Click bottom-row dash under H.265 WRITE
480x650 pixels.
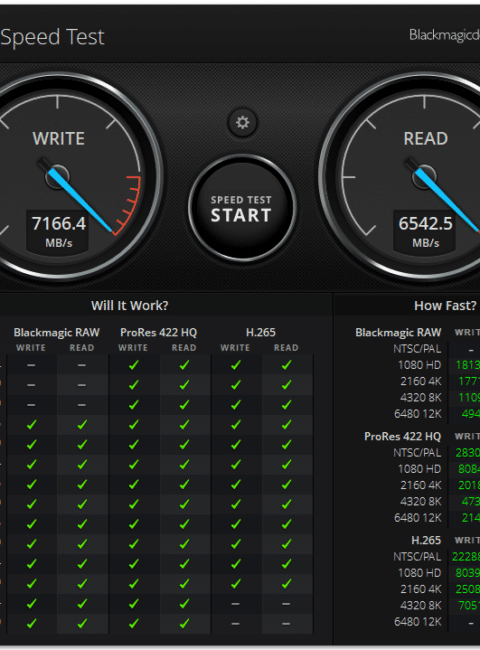235,623
